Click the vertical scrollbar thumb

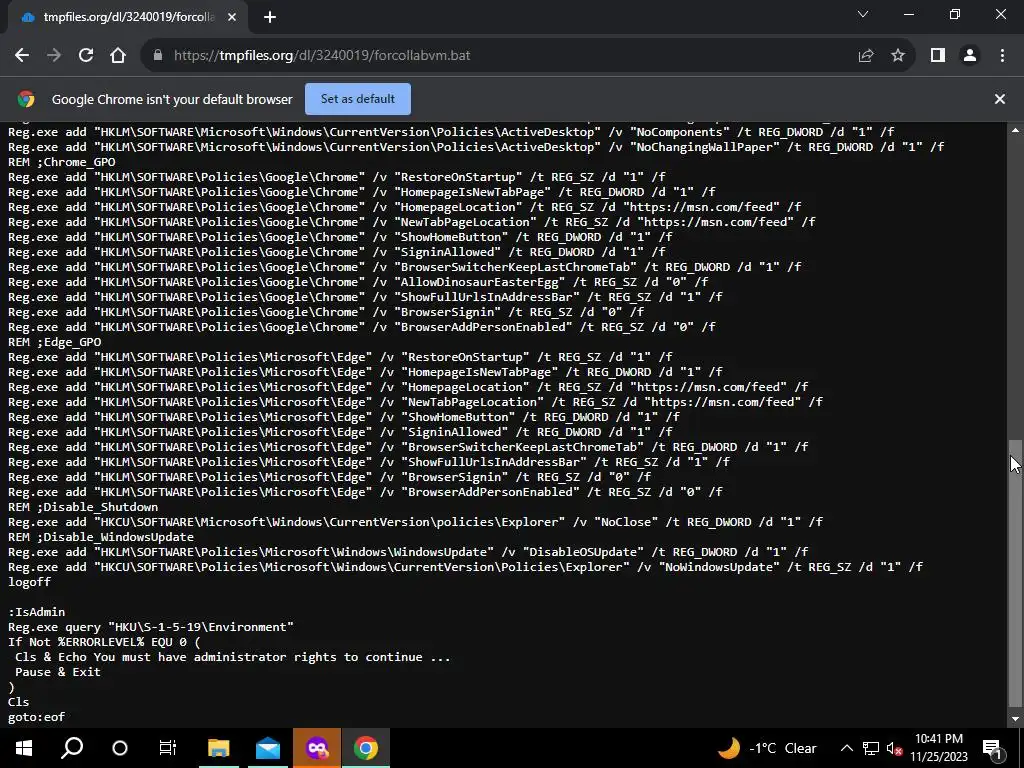click(x=1016, y=573)
